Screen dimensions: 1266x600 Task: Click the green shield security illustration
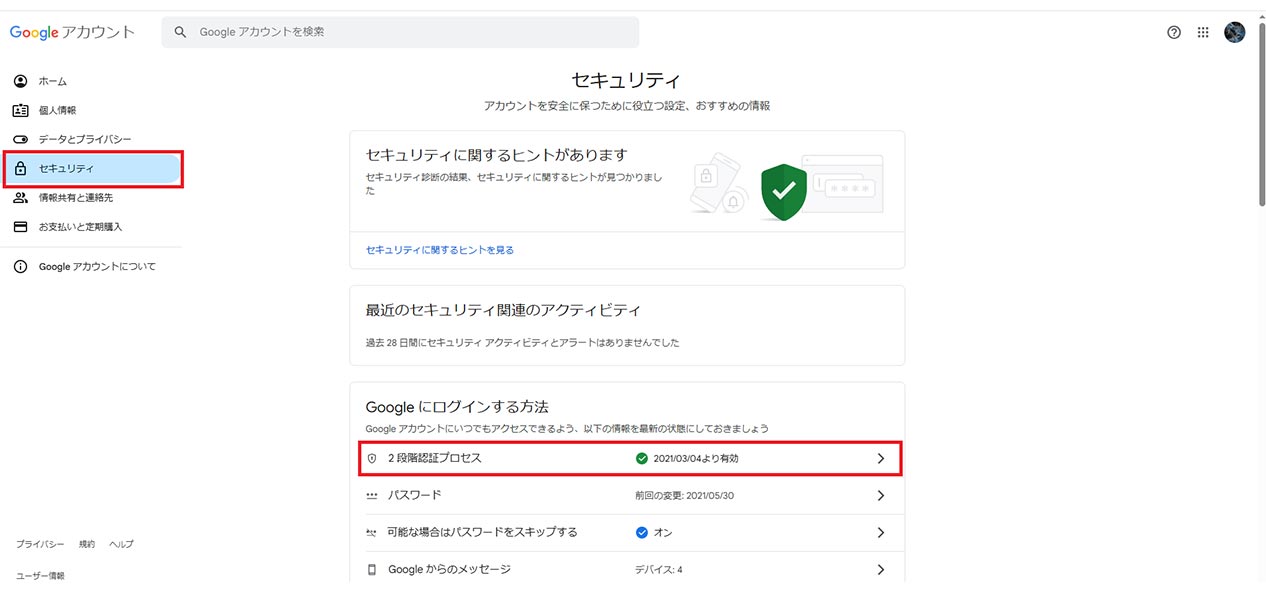784,192
